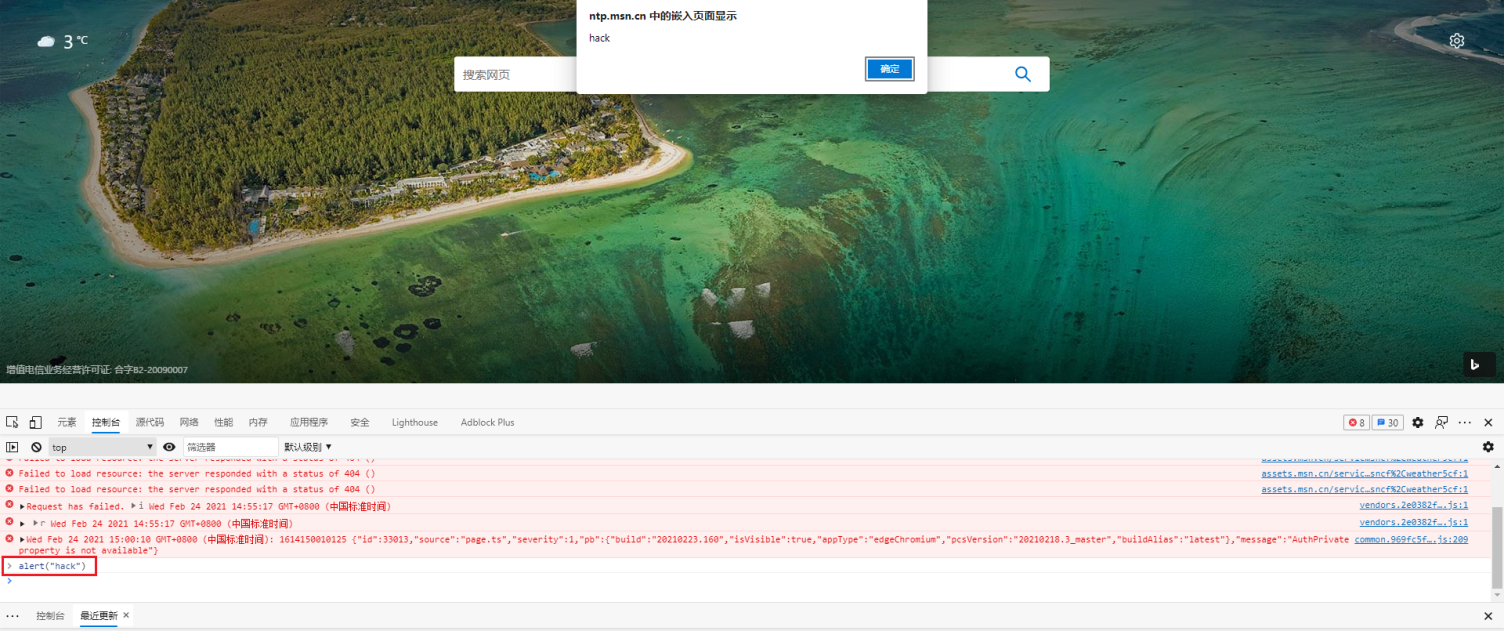Select the 控制台 drawer tab
The height and width of the screenshot is (631, 1504).
(50, 616)
